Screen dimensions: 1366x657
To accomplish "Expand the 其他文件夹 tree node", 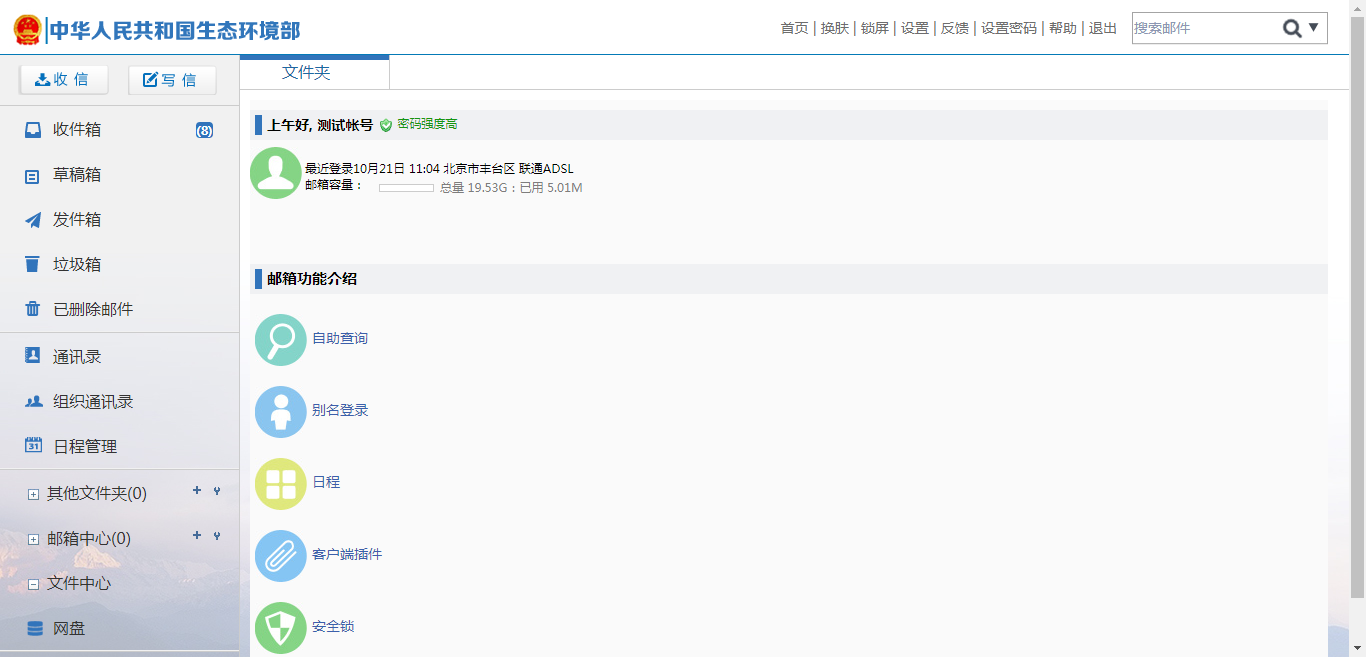I will click(x=33, y=494).
